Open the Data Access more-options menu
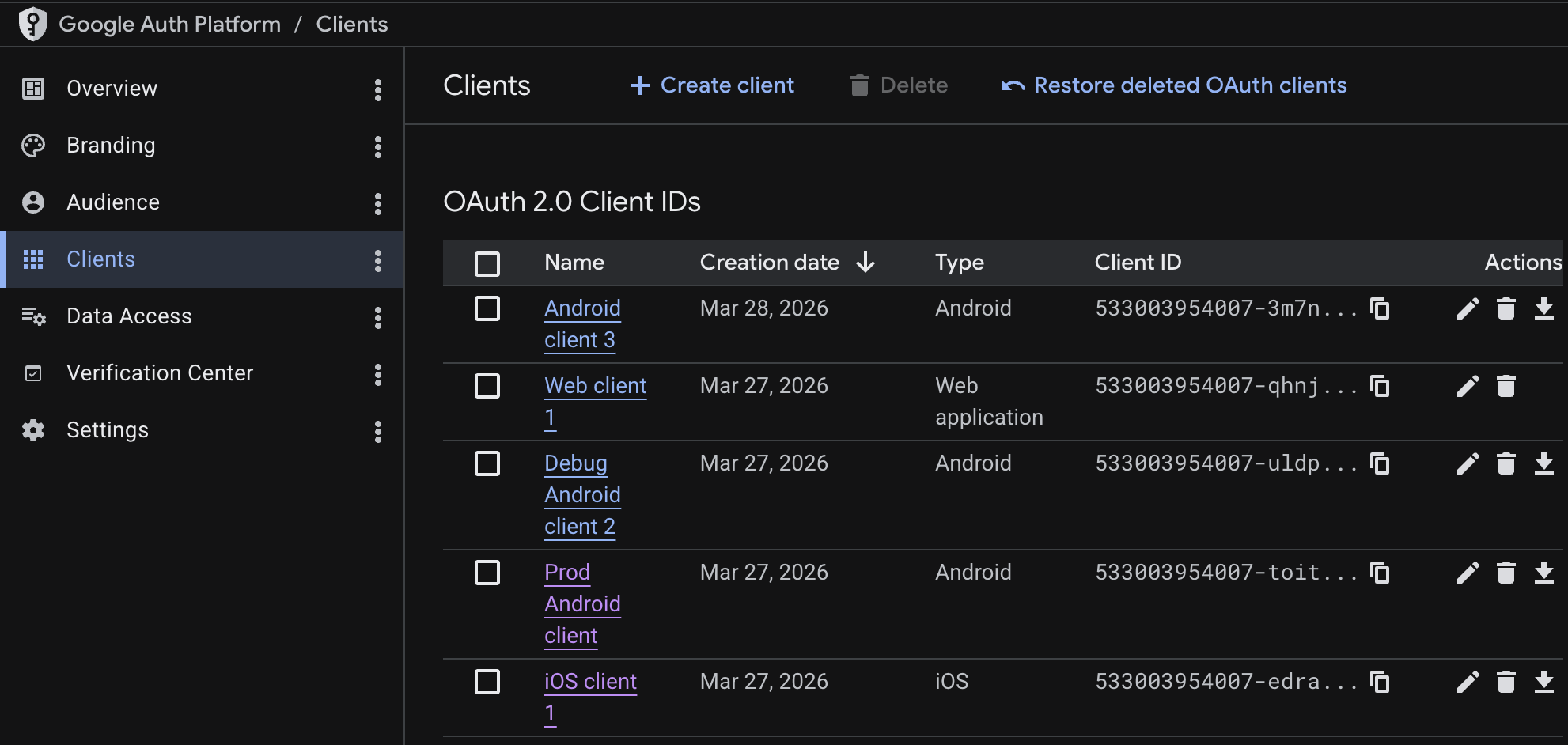 click(x=378, y=317)
